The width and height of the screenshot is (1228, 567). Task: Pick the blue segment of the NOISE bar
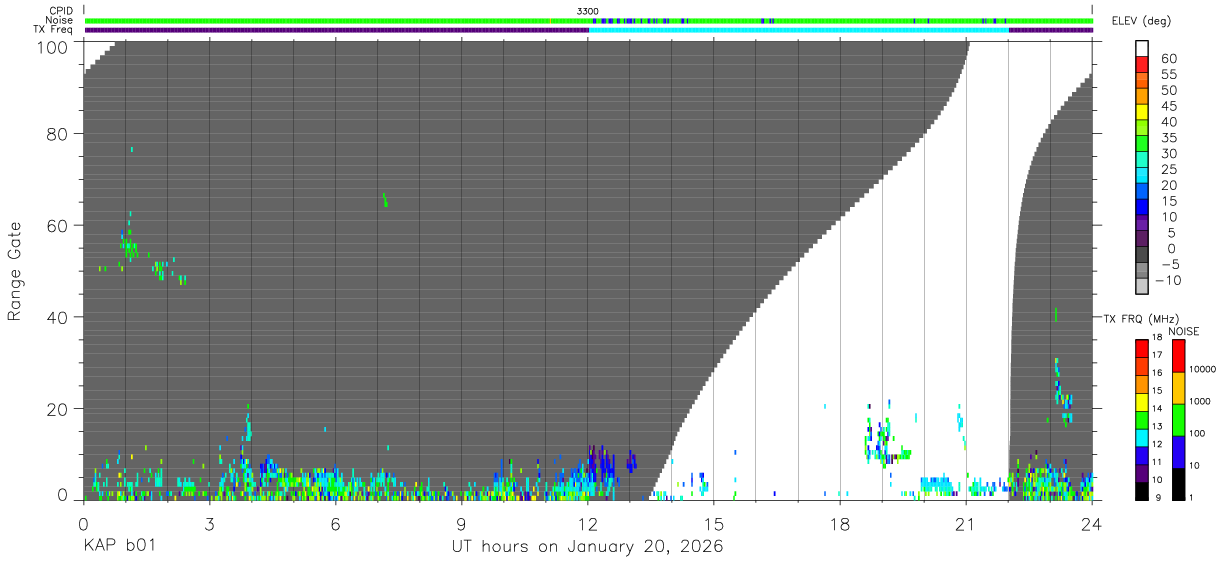coord(1178,451)
